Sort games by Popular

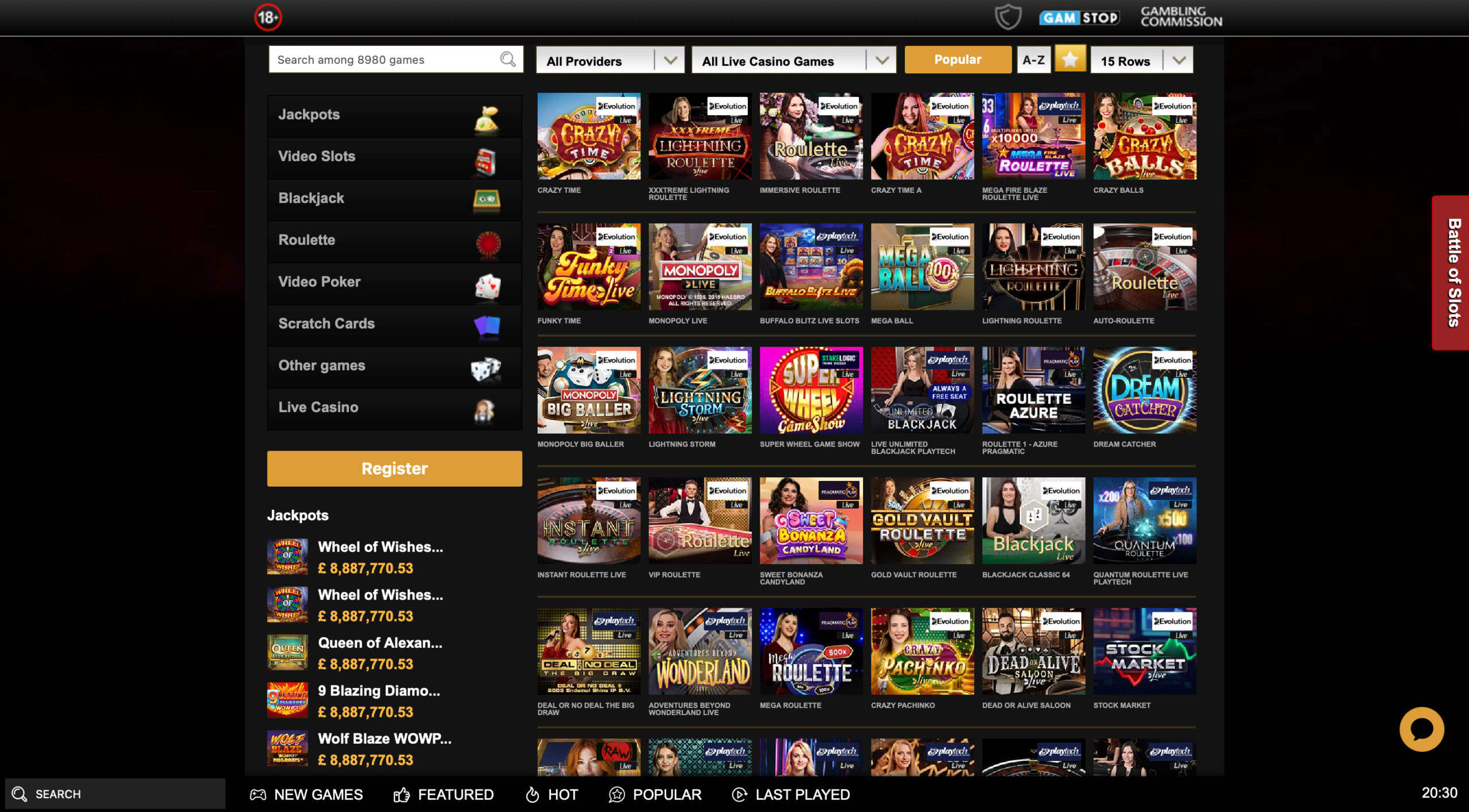pyautogui.click(x=958, y=60)
